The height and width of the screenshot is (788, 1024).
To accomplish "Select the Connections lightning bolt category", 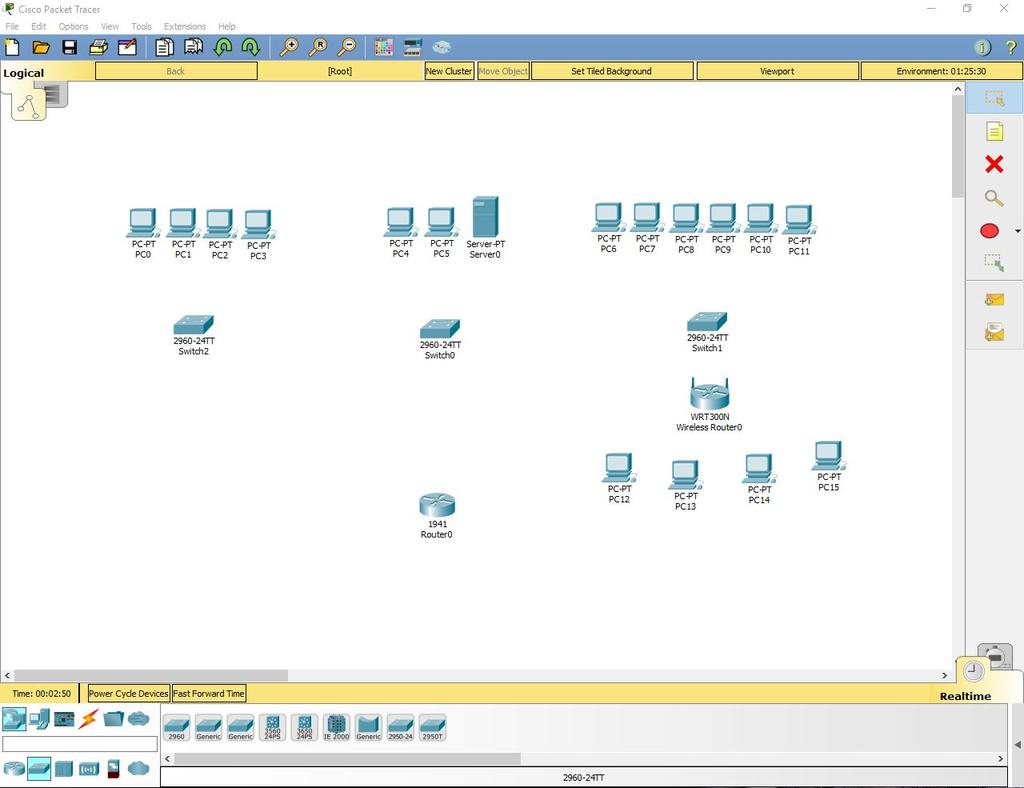I will pos(88,719).
